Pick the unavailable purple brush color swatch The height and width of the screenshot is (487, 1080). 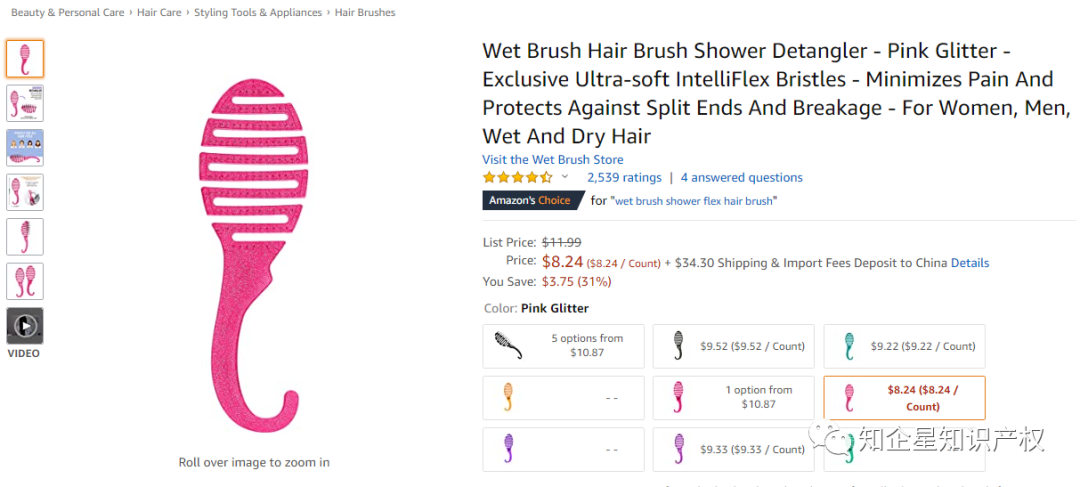563,450
